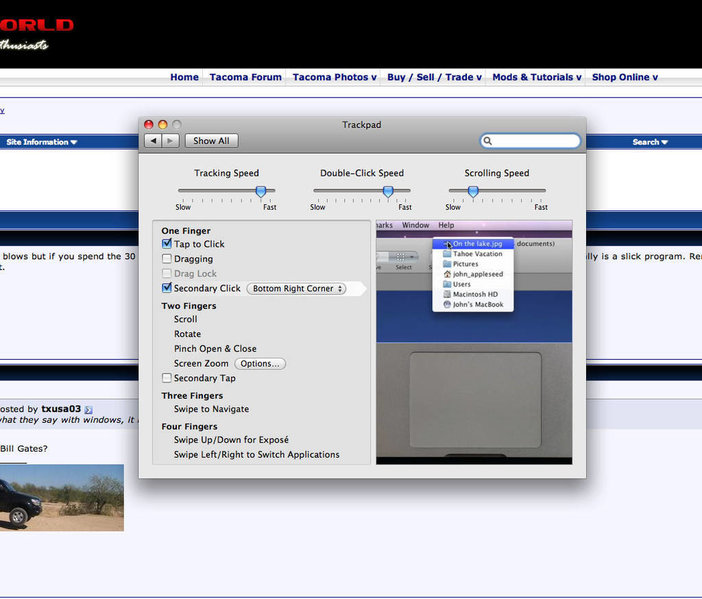Click the Screen Zoom Options button
The width and height of the screenshot is (702, 599).
[260, 364]
